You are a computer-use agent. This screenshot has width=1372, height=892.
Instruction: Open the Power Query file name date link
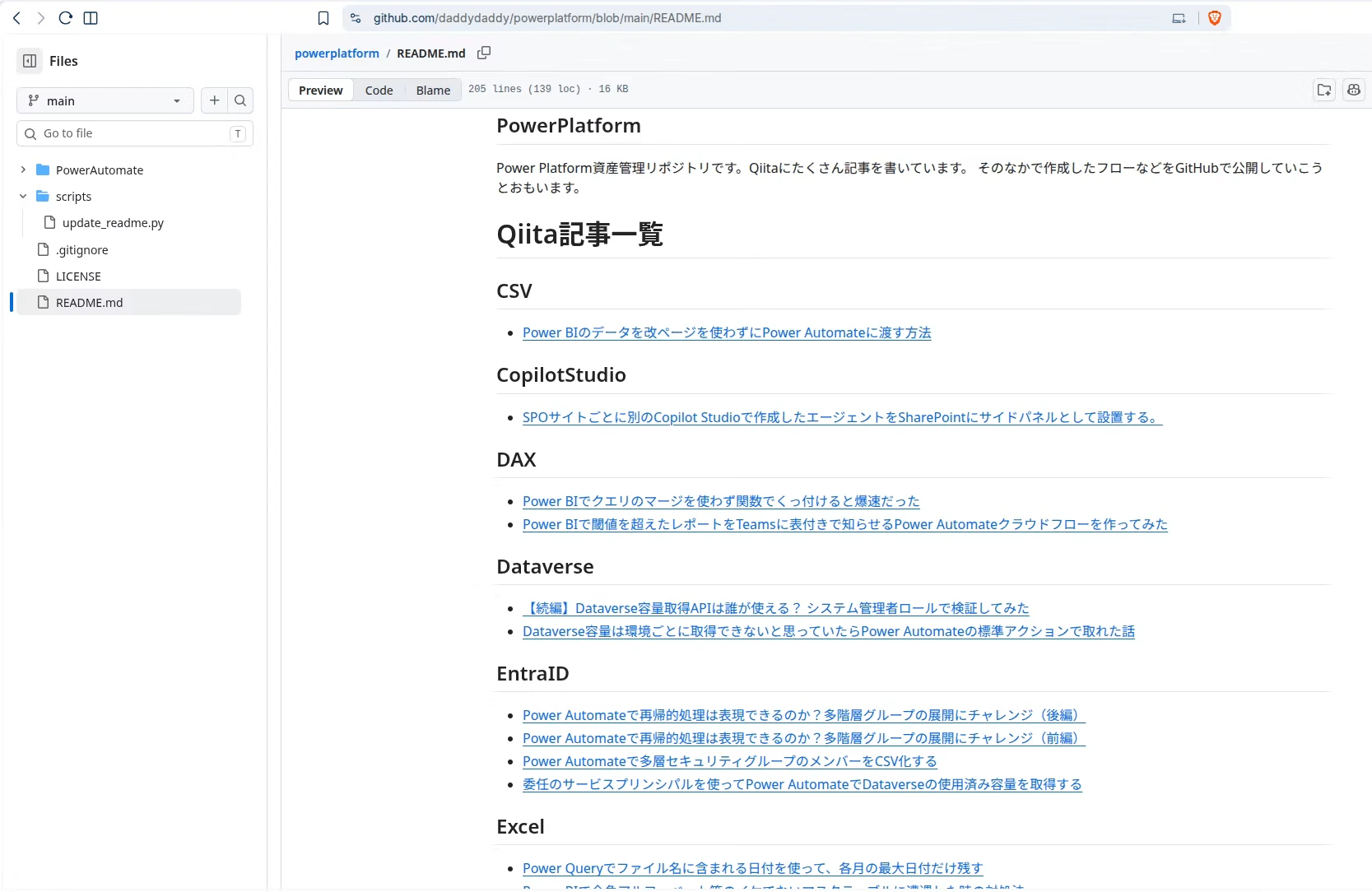click(753, 868)
